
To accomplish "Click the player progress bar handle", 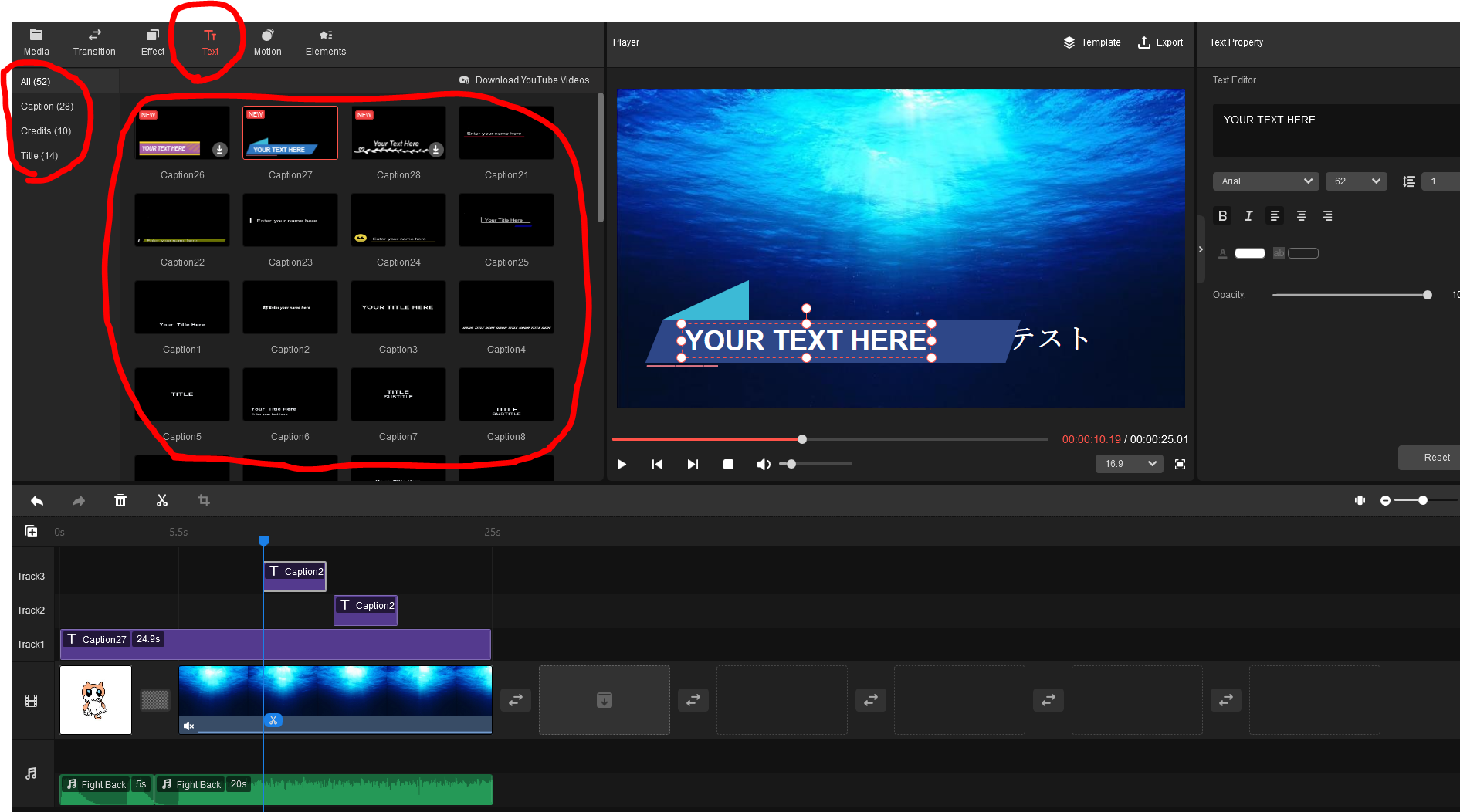I will click(802, 439).
